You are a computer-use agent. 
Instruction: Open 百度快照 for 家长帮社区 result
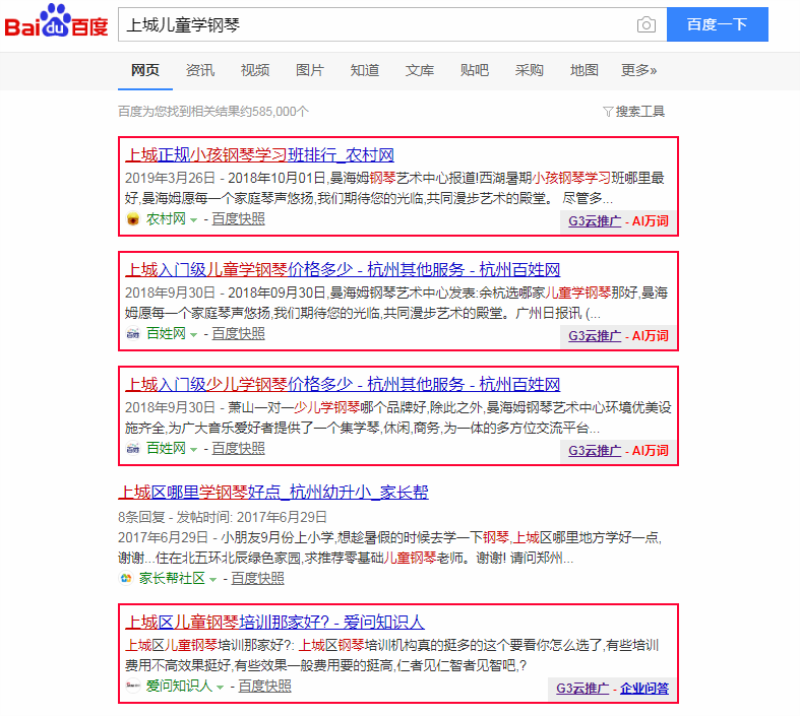(x=258, y=578)
